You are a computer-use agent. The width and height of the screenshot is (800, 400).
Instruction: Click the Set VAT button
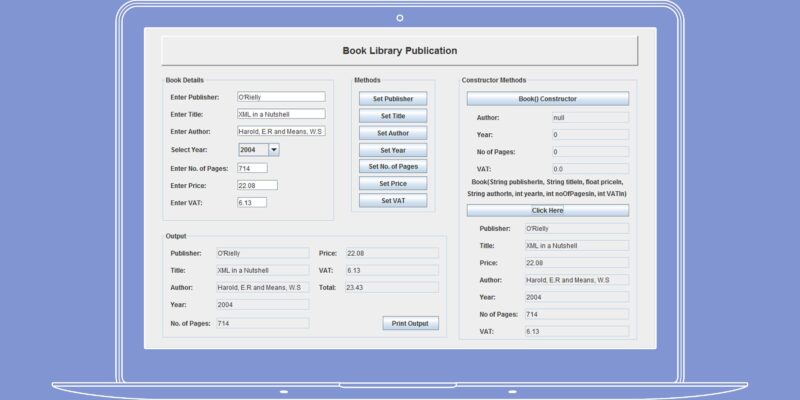tap(393, 201)
